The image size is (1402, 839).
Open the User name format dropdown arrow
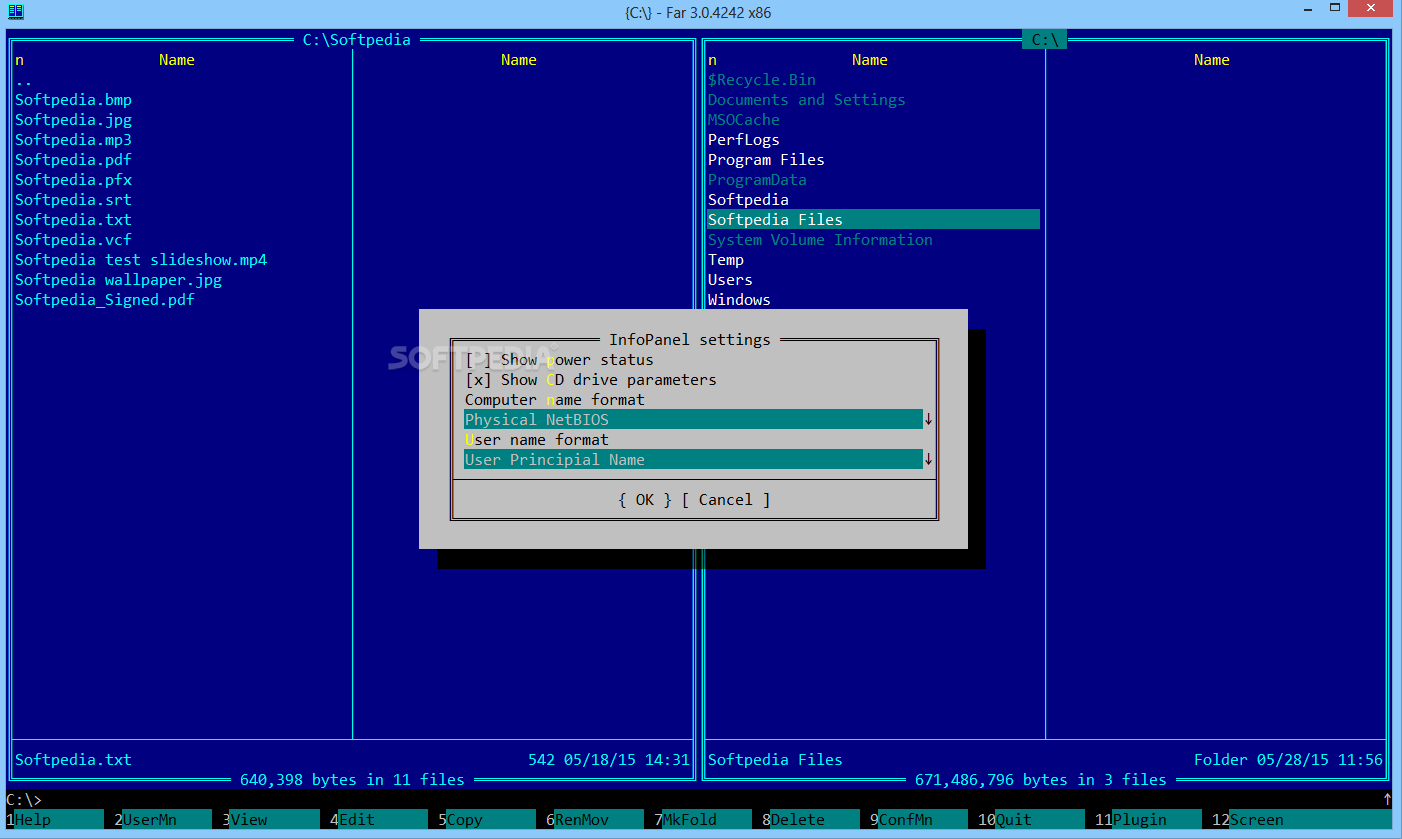[928, 460]
